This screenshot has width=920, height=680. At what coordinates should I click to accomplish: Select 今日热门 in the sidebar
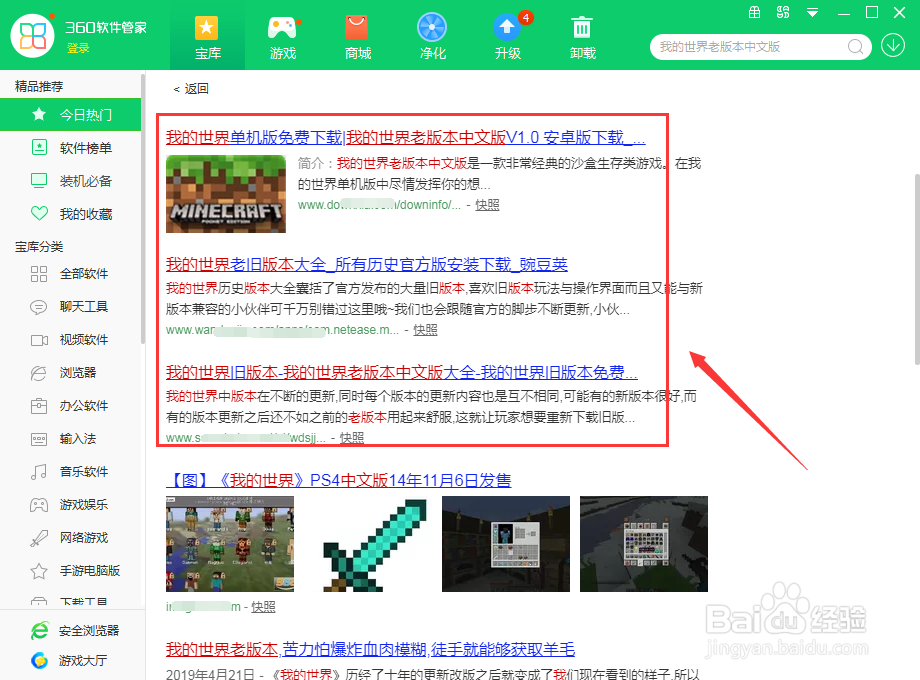70,114
